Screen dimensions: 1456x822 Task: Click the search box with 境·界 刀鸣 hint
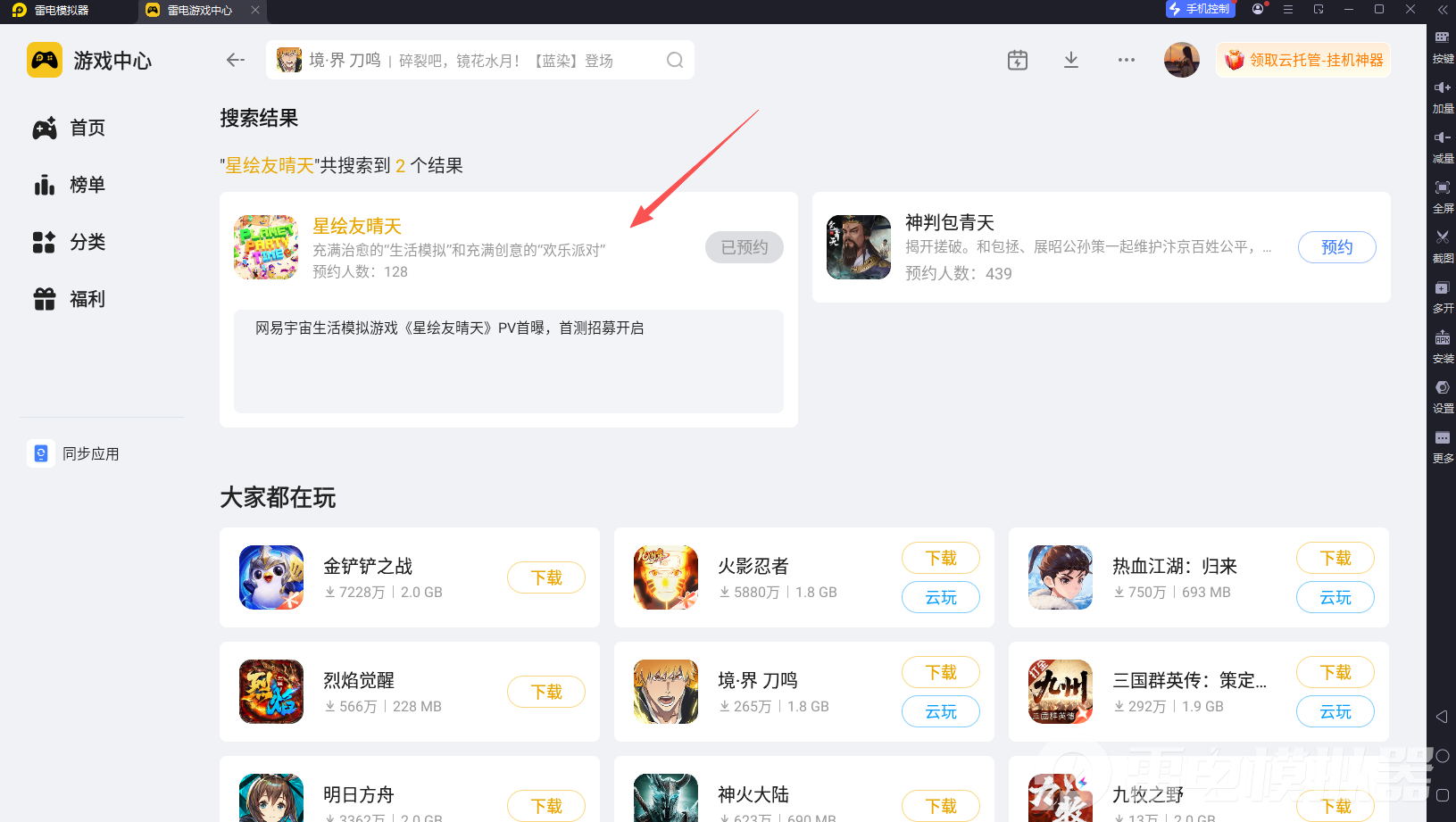(x=480, y=60)
